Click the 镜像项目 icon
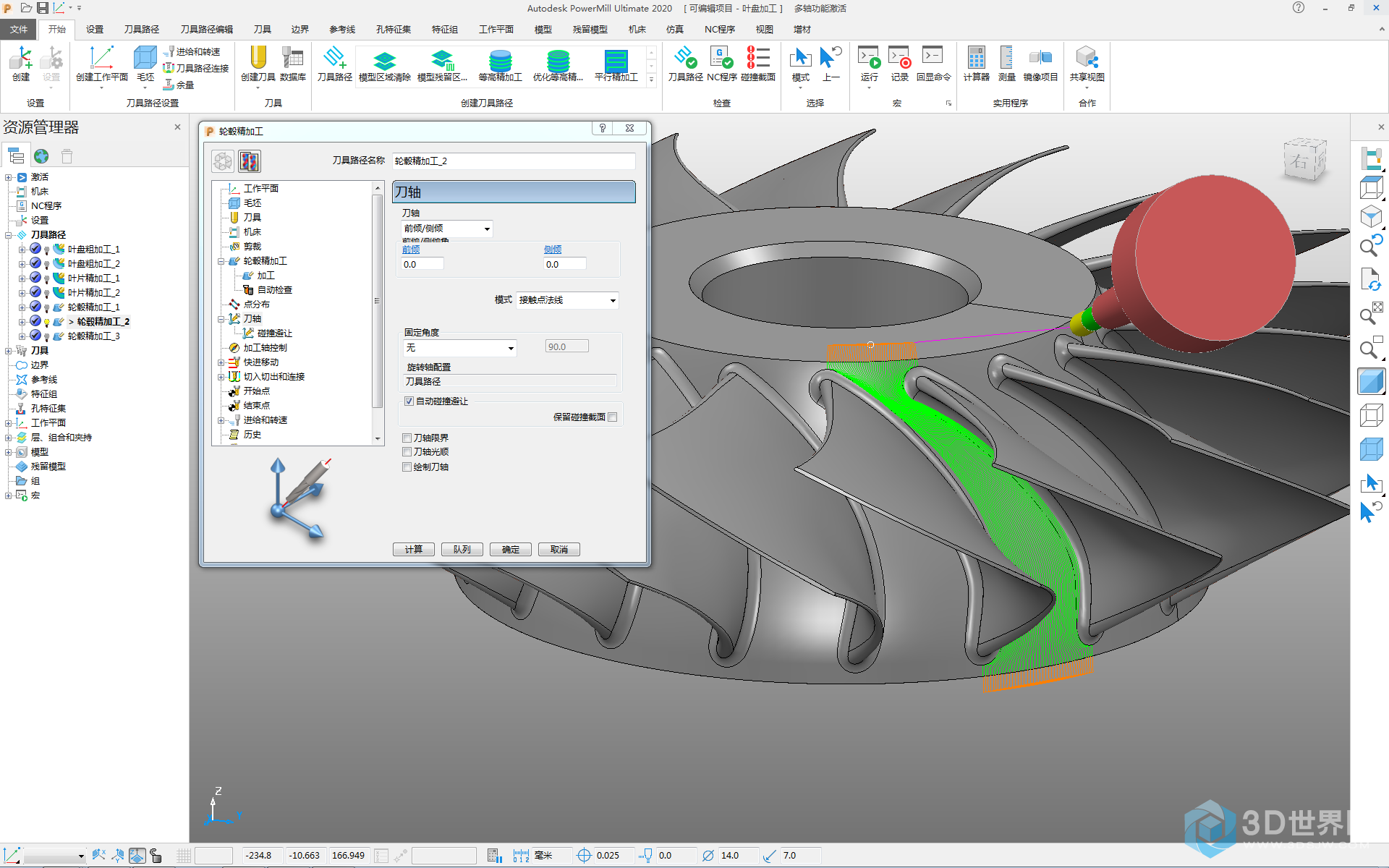This screenshot has width=1389, height=868. coord(1040,64)
